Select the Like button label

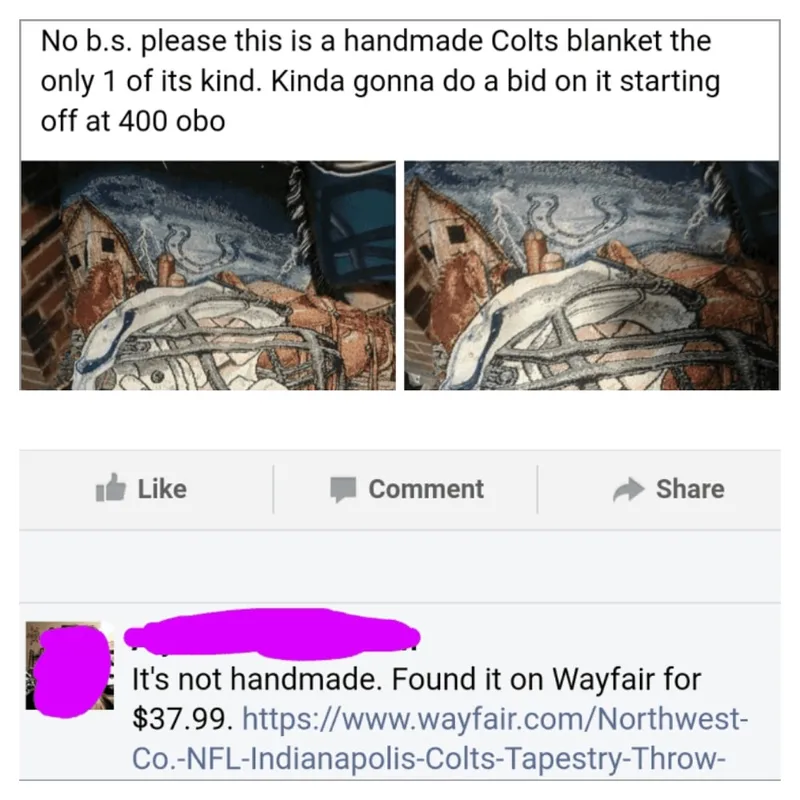(x=162, y=489)
